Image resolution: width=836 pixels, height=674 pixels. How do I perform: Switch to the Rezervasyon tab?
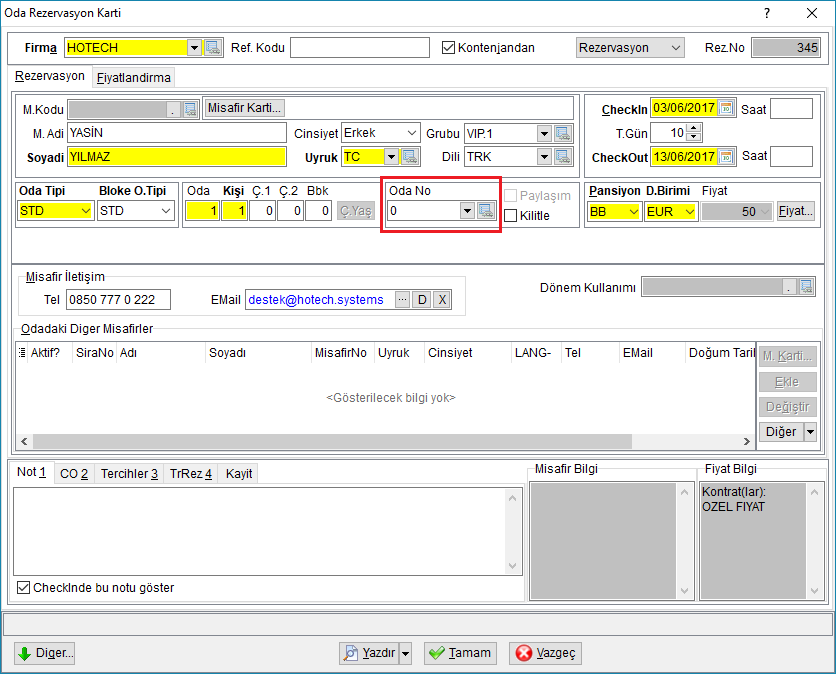(x=50, y=76)
